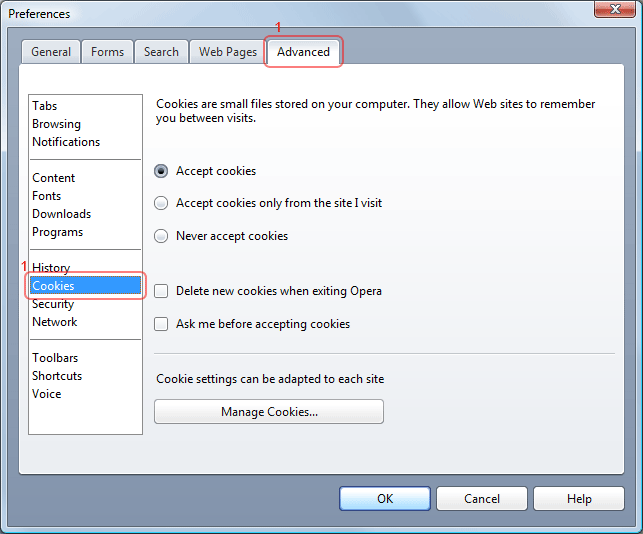Choose Accept cookies only from visited site
This screenshot has height=534, width=643.
[161, 203]
